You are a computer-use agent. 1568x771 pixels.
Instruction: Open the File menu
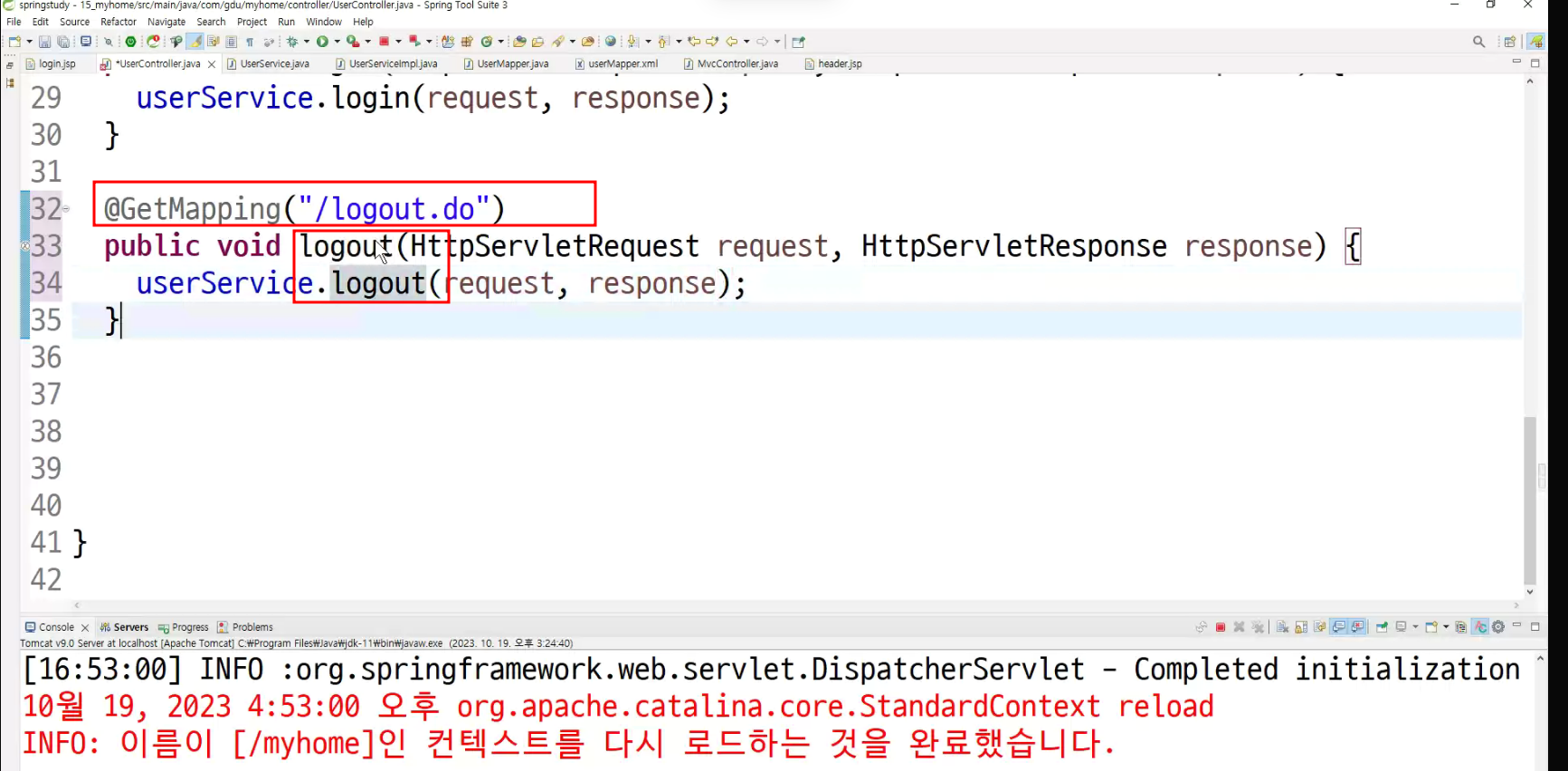14,22
